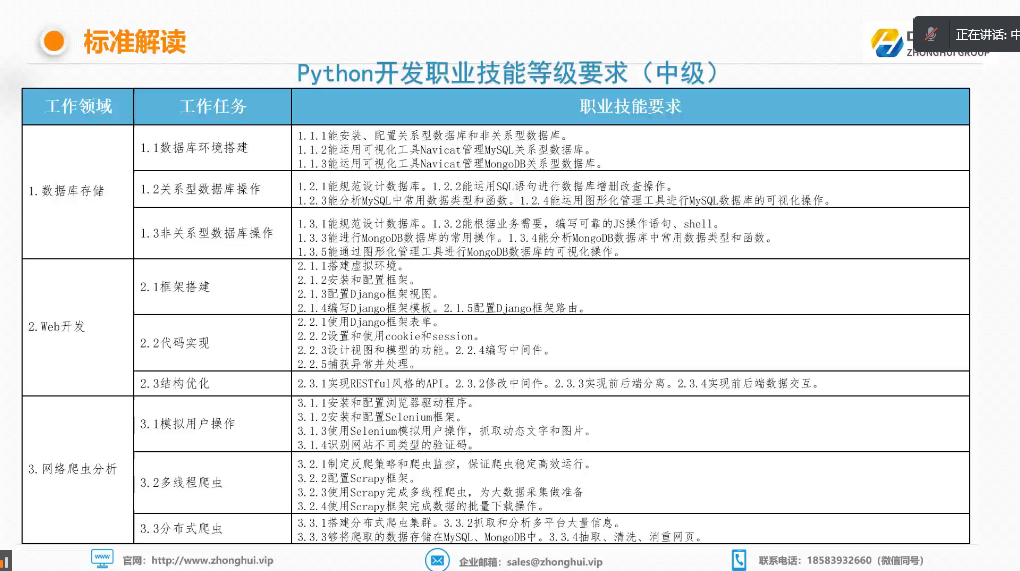Screen dimensions: 1020x571
Task: Click the orange circle beside 标准解读
Action: 55,42
